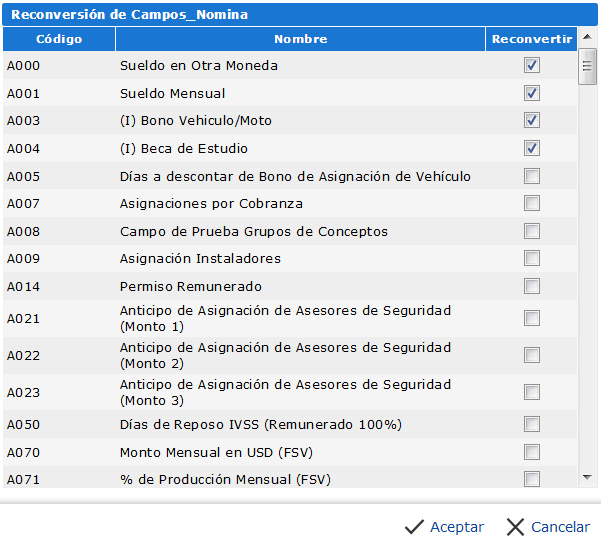The image size is (601, 546).
Task: Click the Aceptar checkmark icon
Action: tap(414, 527)
